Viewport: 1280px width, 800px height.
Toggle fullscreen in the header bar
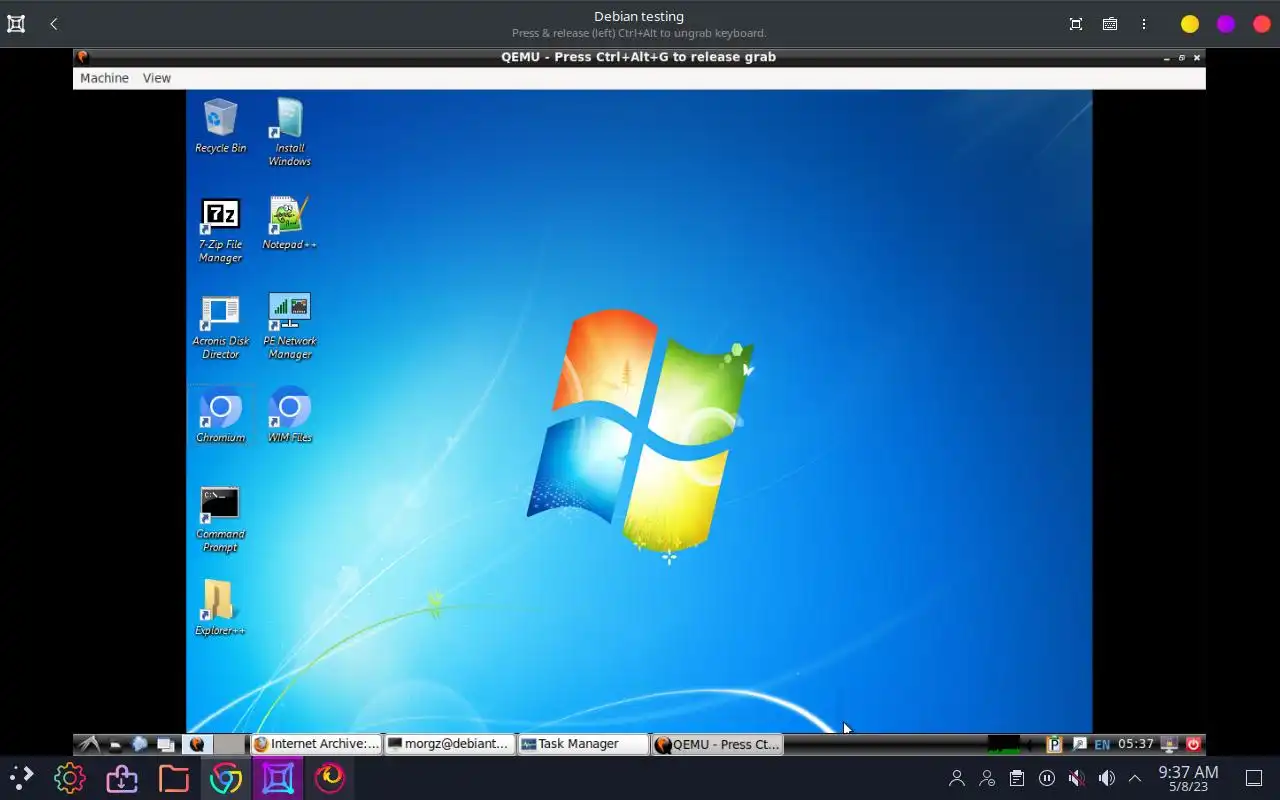point(1076,24)
